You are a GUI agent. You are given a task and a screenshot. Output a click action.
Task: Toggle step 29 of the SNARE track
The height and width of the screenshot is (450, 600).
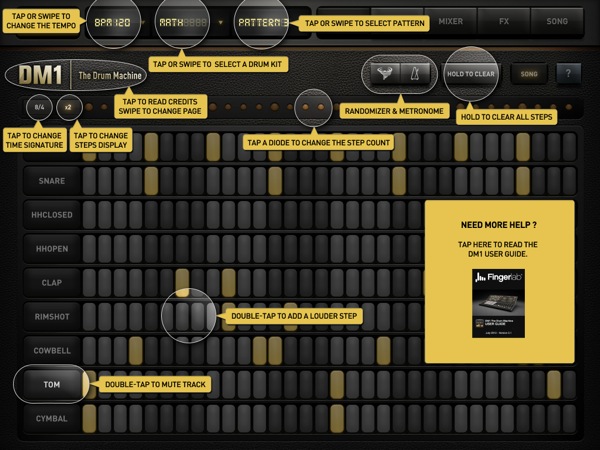[523, 181]
